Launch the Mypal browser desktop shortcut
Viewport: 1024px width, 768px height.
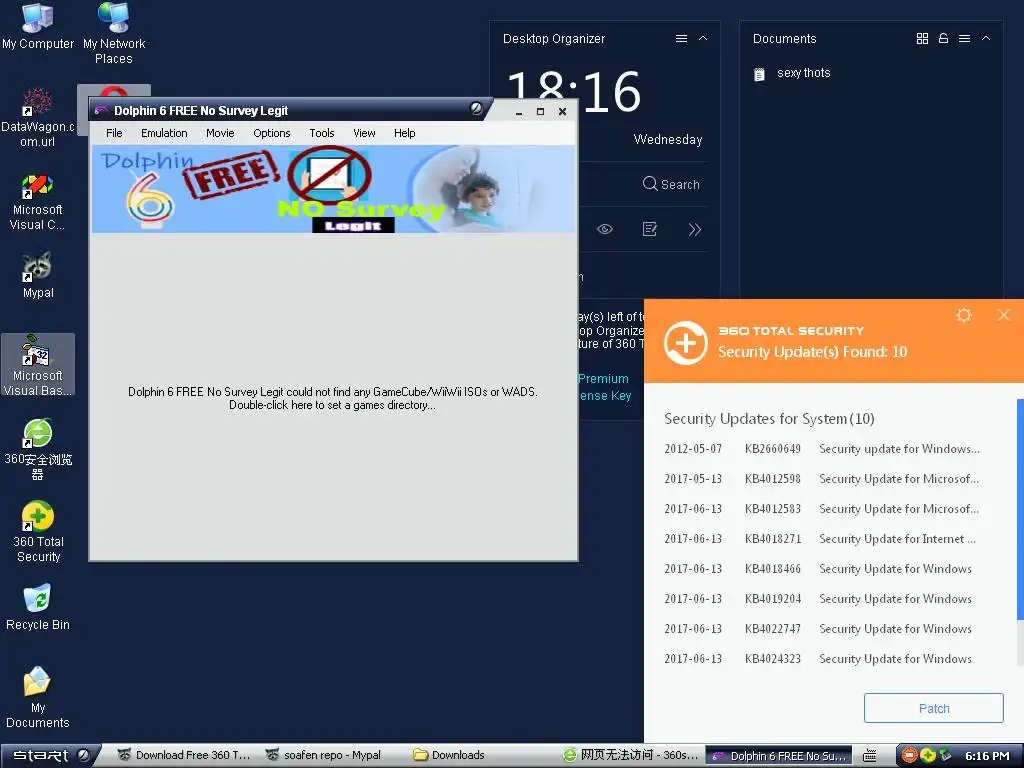(x=37, y=276)
